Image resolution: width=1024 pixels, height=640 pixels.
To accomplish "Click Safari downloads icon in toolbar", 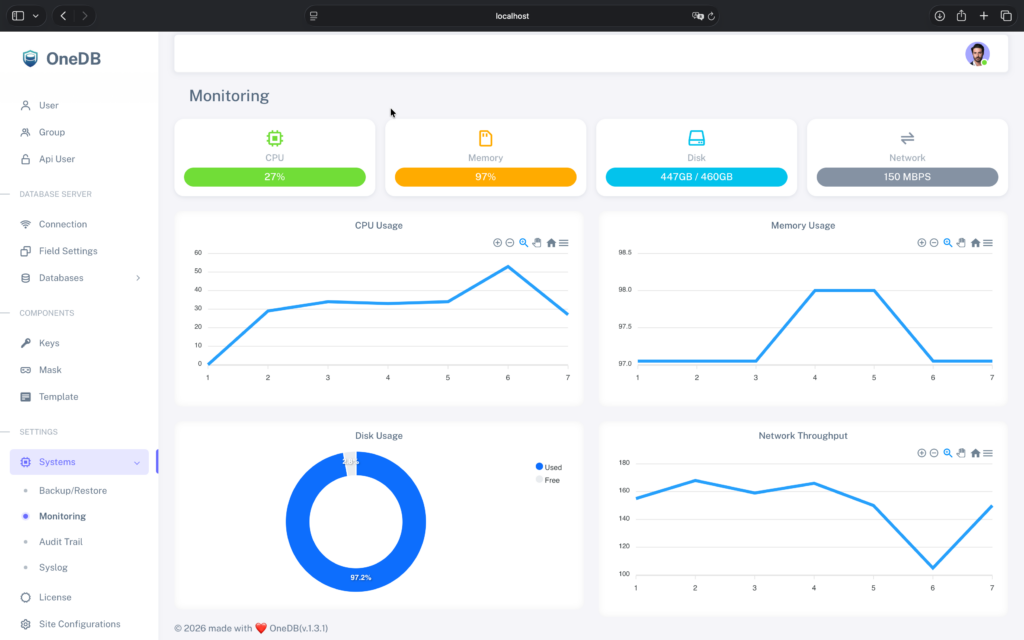I will pyautogui.click(x=939, y=16).
